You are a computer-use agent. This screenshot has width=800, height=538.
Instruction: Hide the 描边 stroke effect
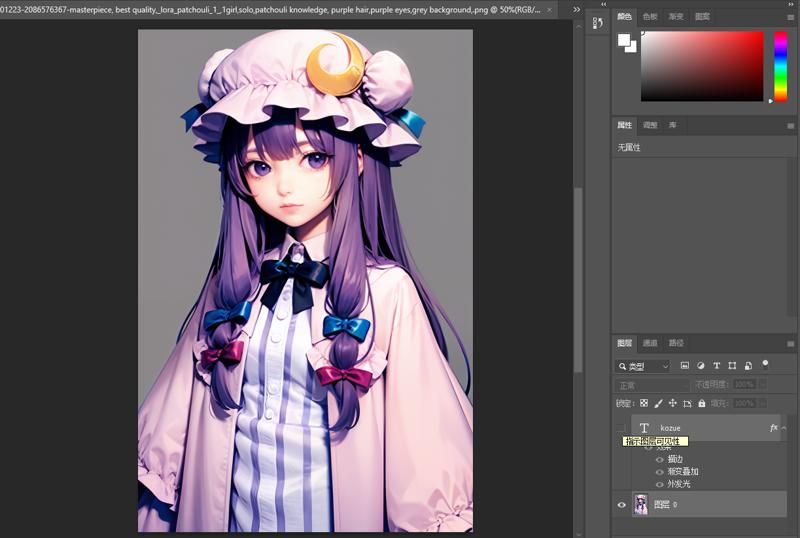click(659, 459)
